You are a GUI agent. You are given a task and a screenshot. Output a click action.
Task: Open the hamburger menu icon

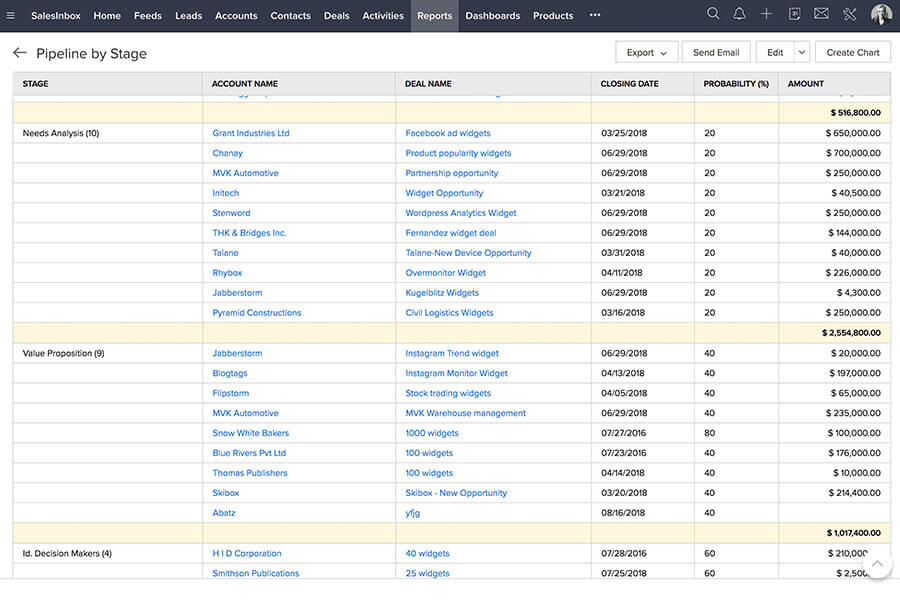coord(11,15)
